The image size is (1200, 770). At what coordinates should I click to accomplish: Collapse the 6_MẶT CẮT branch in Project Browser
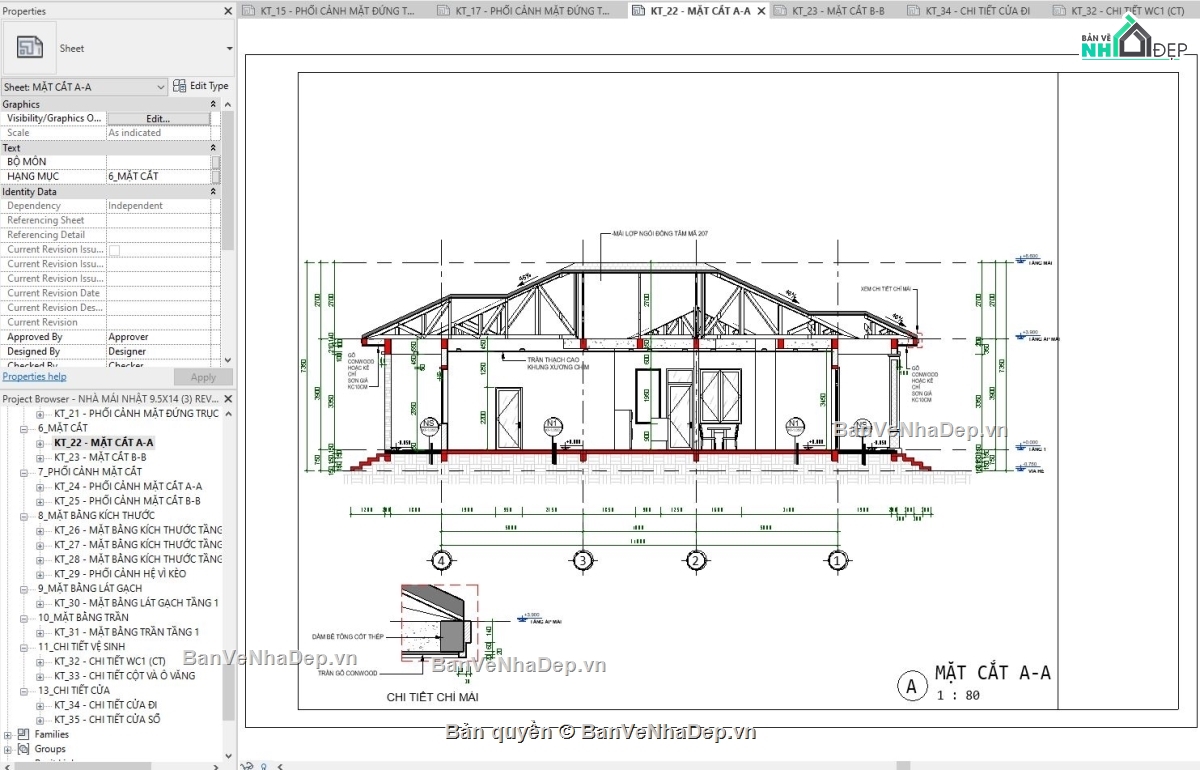pyautogui.click(x=22, y=427)
